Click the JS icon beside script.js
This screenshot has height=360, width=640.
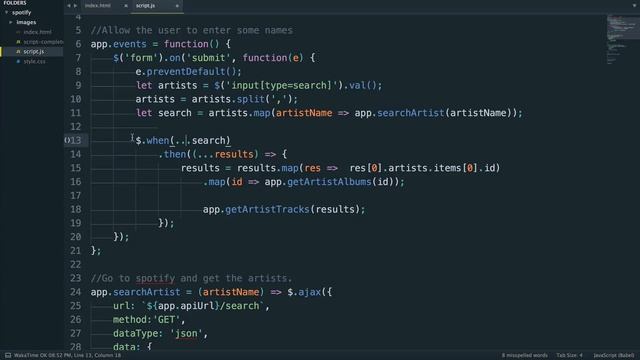pyautogui.click(x=18, y=52)
